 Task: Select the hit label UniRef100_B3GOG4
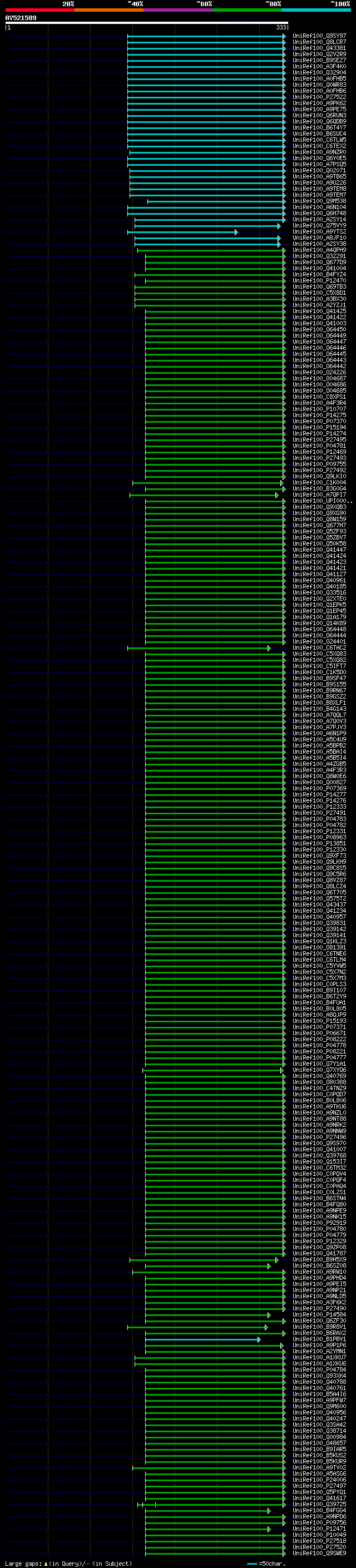point(319,489)
